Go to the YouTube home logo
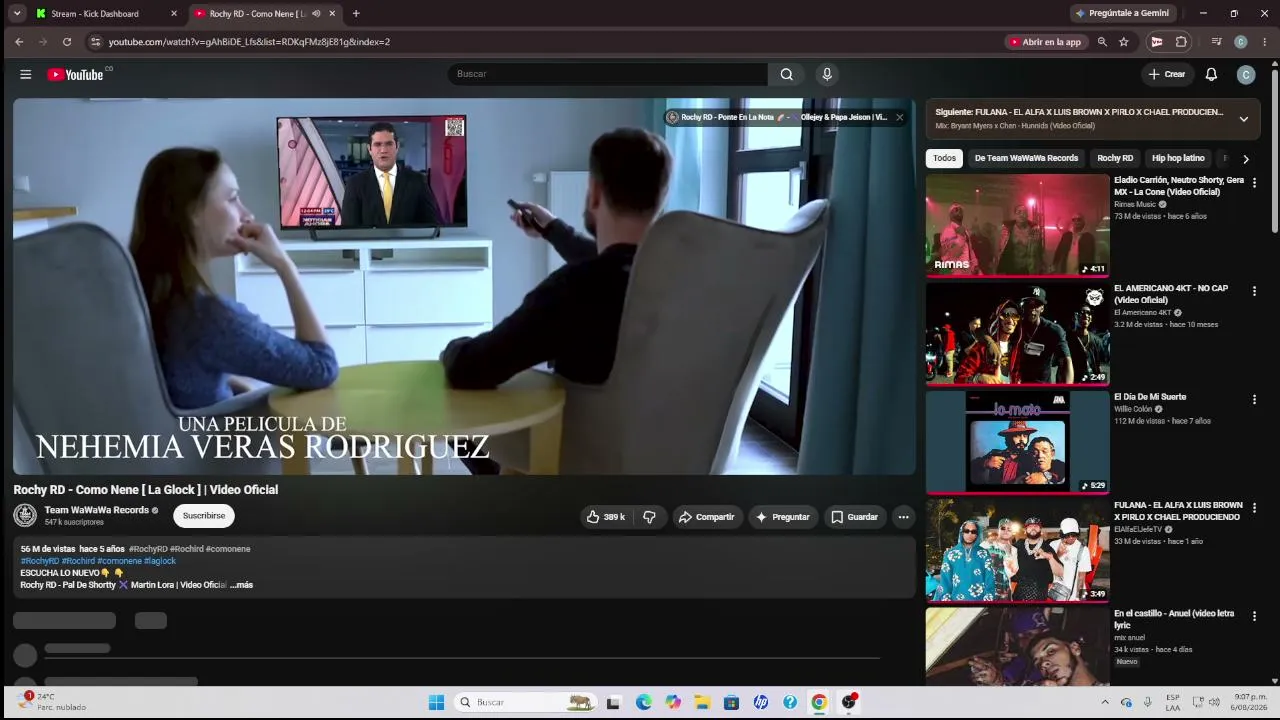Viewport: 1280px width, 720px height. tap(75, 74)
